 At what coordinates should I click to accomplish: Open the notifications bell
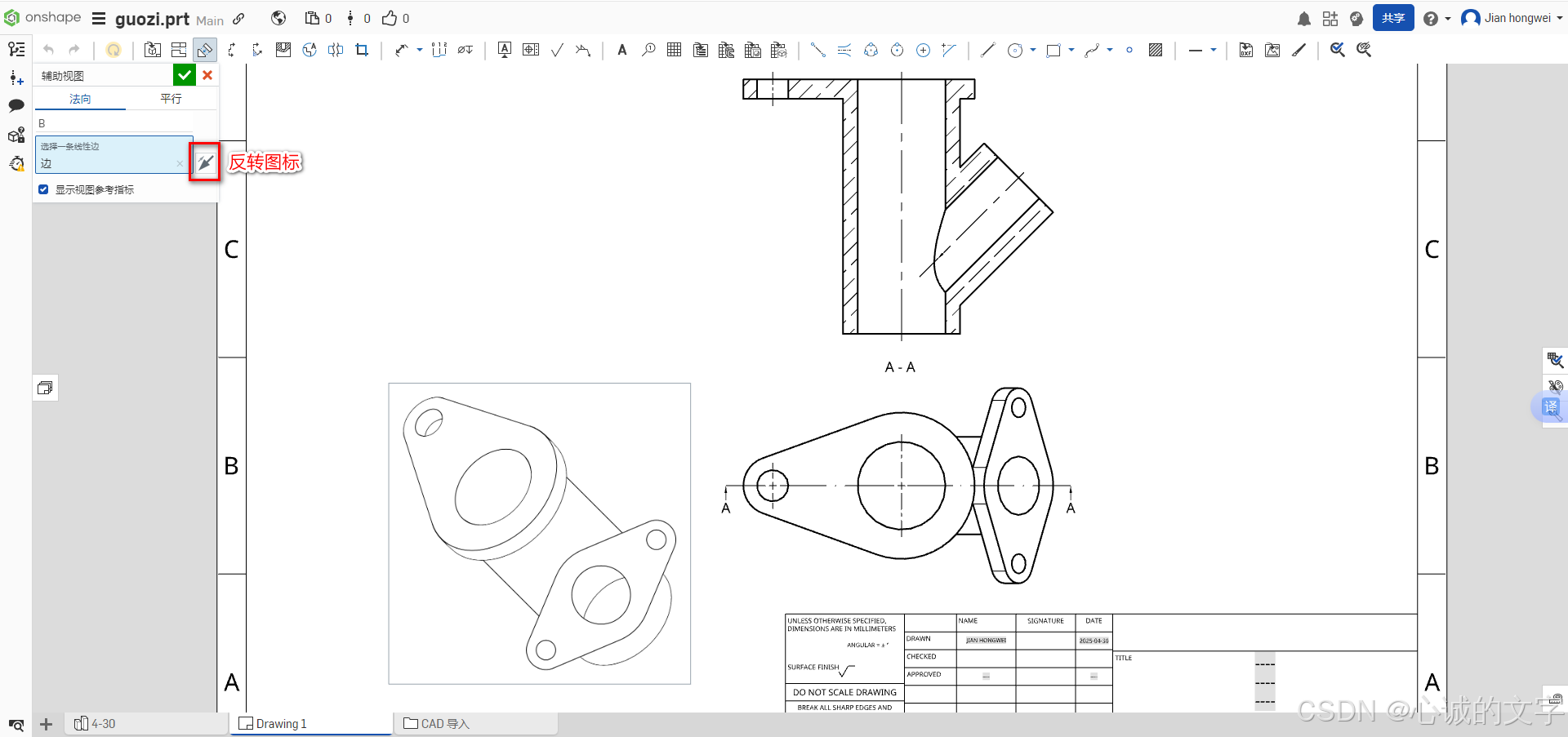pos(1304,18)
